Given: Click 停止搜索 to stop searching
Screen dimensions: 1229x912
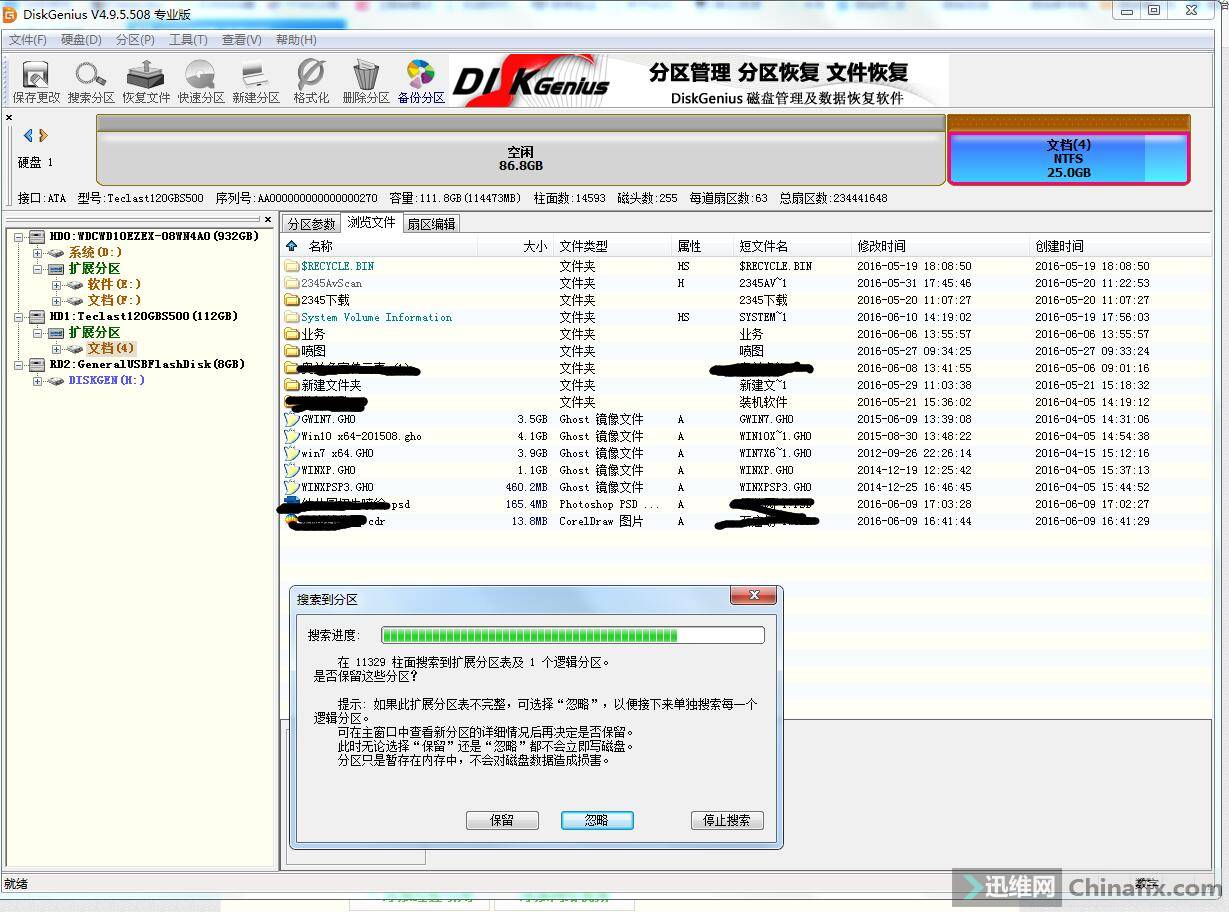Looking at the screenshot, I should [727, 820].
